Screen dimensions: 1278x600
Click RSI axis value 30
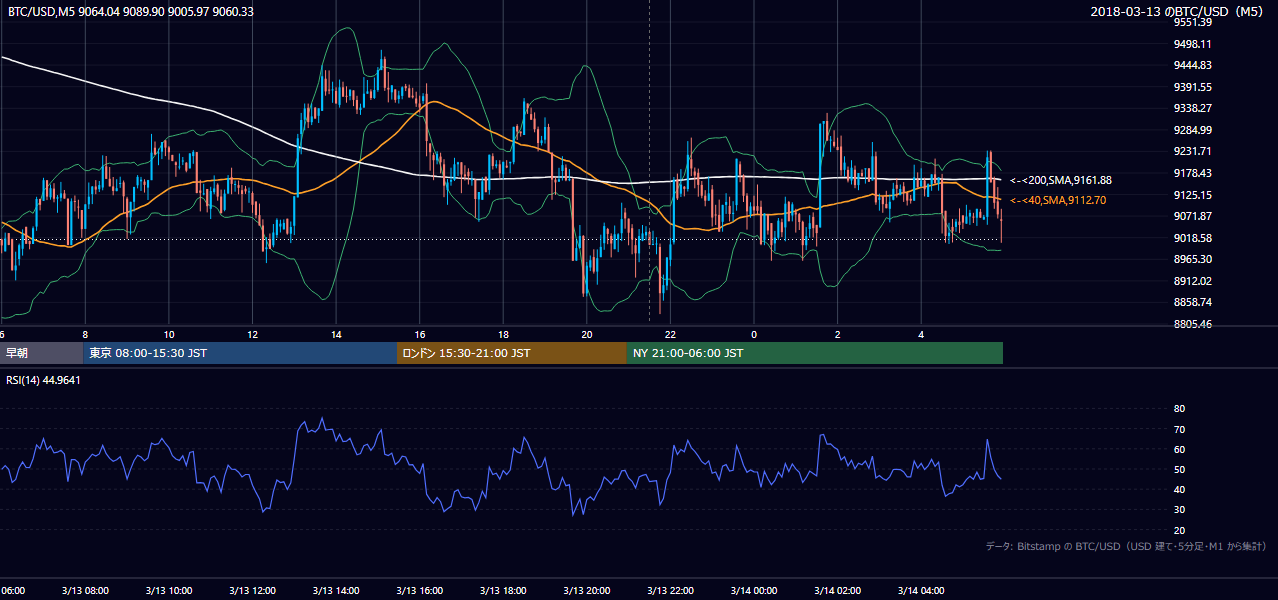1179,510
